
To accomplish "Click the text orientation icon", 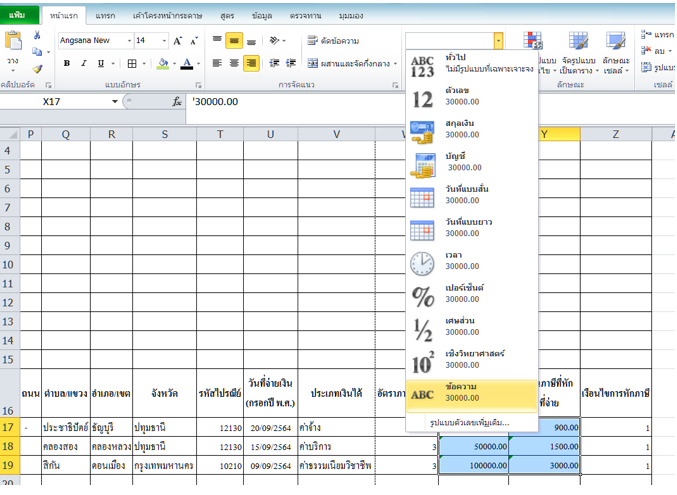I will pyautogui.click(x=274, y=41).
